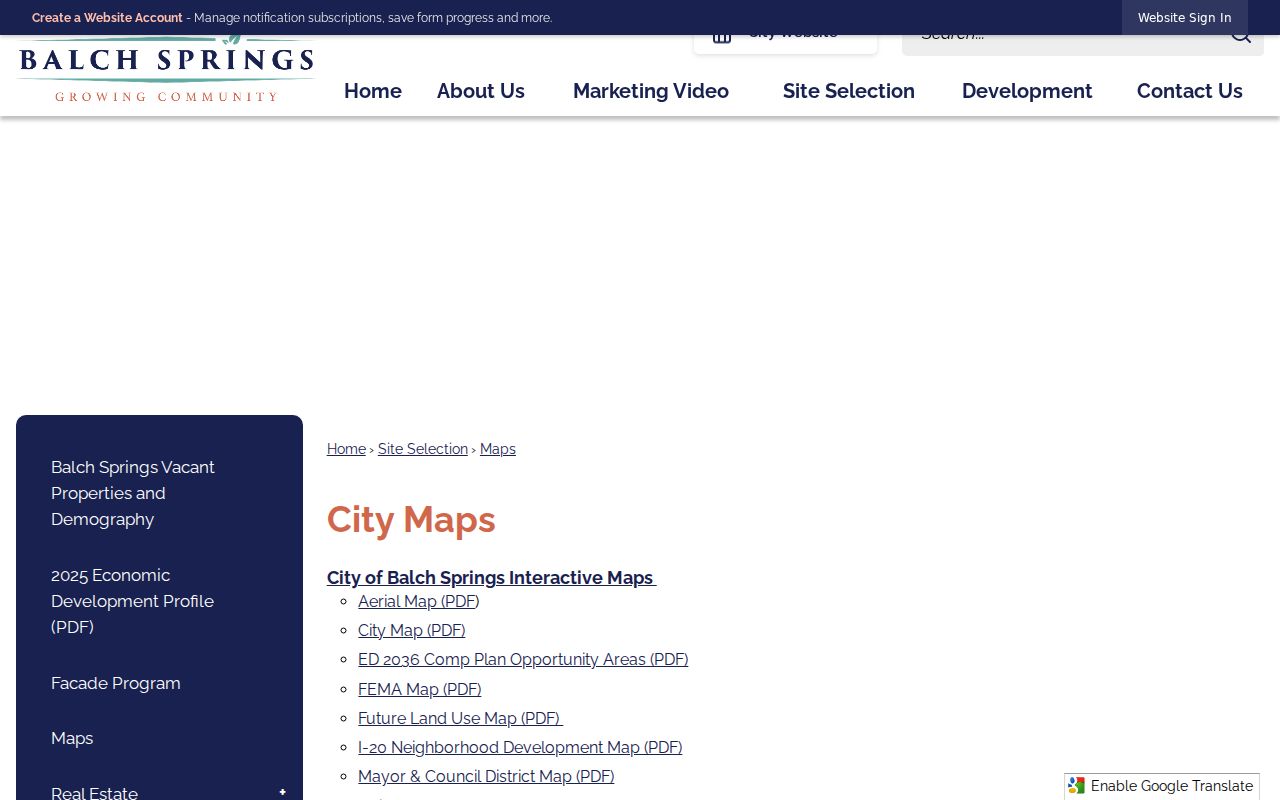Screen dimensions: 1280x800
Task: Expand the Real Estate sidebar submenu
Action: [x=282, y=792]
